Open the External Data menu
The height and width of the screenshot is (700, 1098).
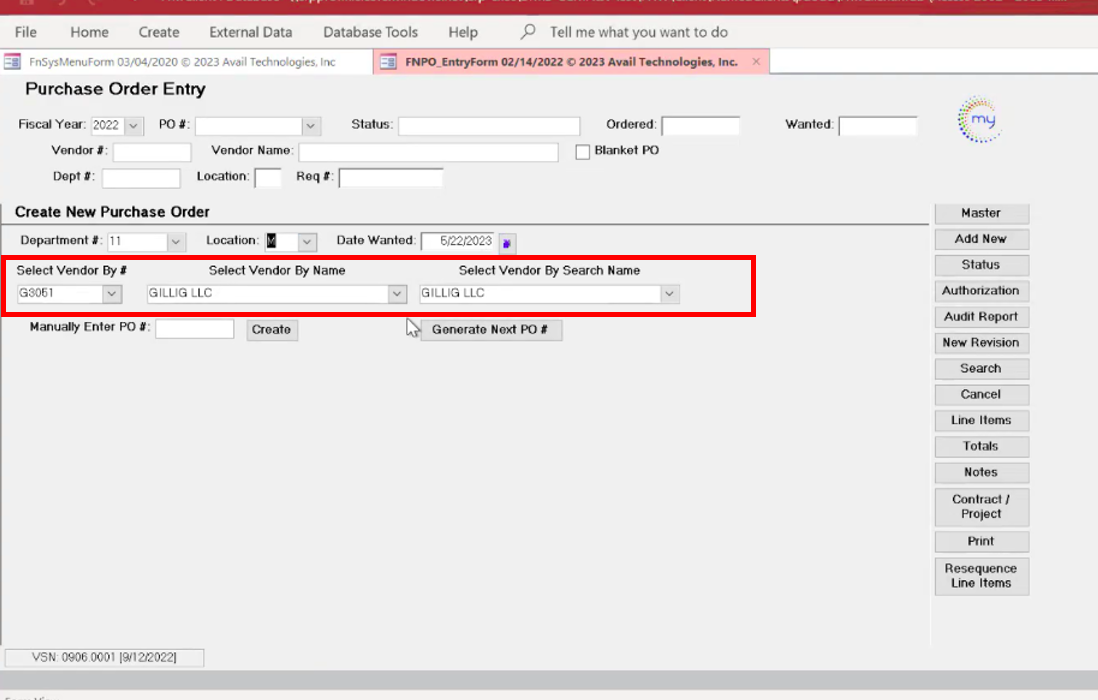point(250,32)
